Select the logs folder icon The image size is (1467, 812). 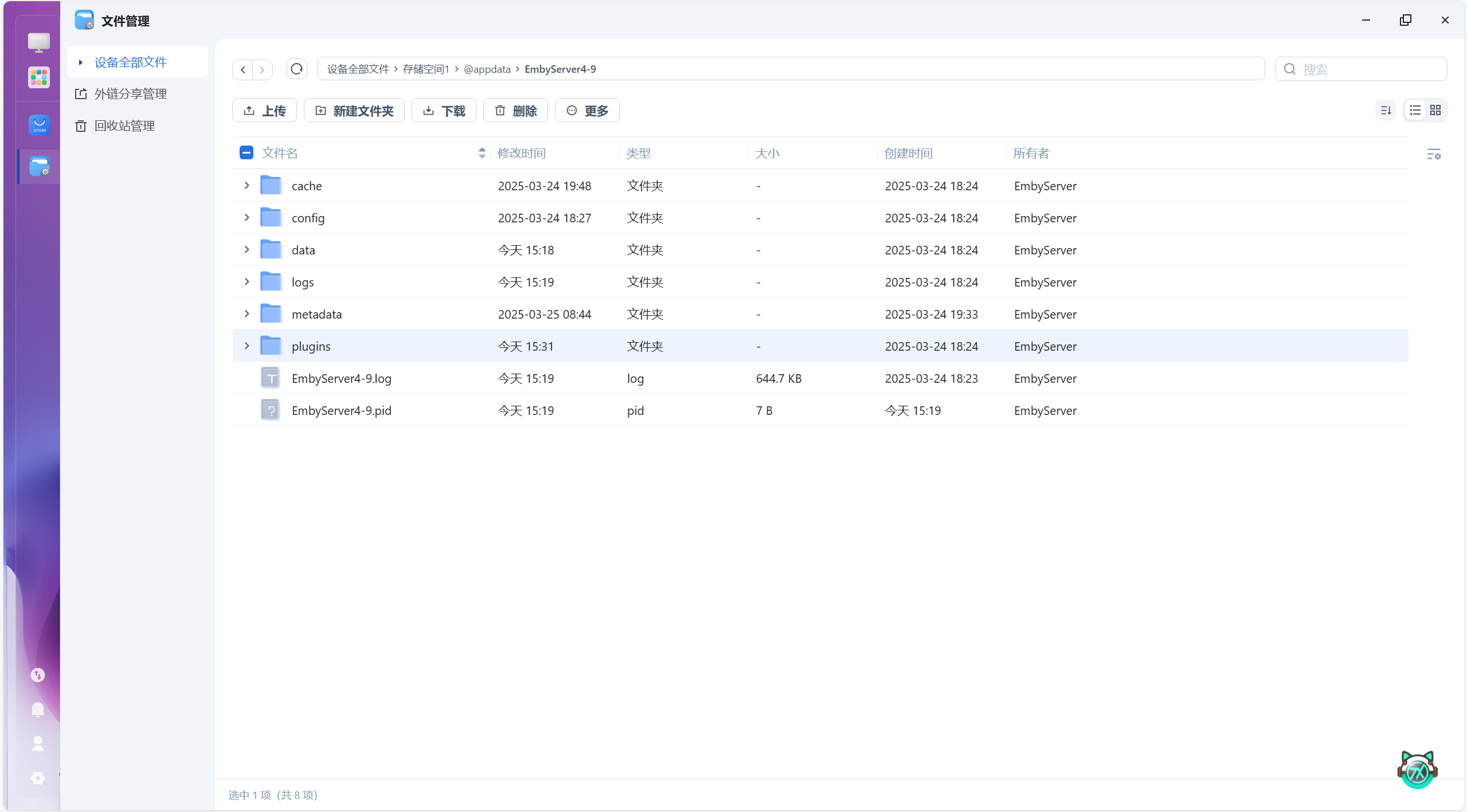click(x=271, y=281)
